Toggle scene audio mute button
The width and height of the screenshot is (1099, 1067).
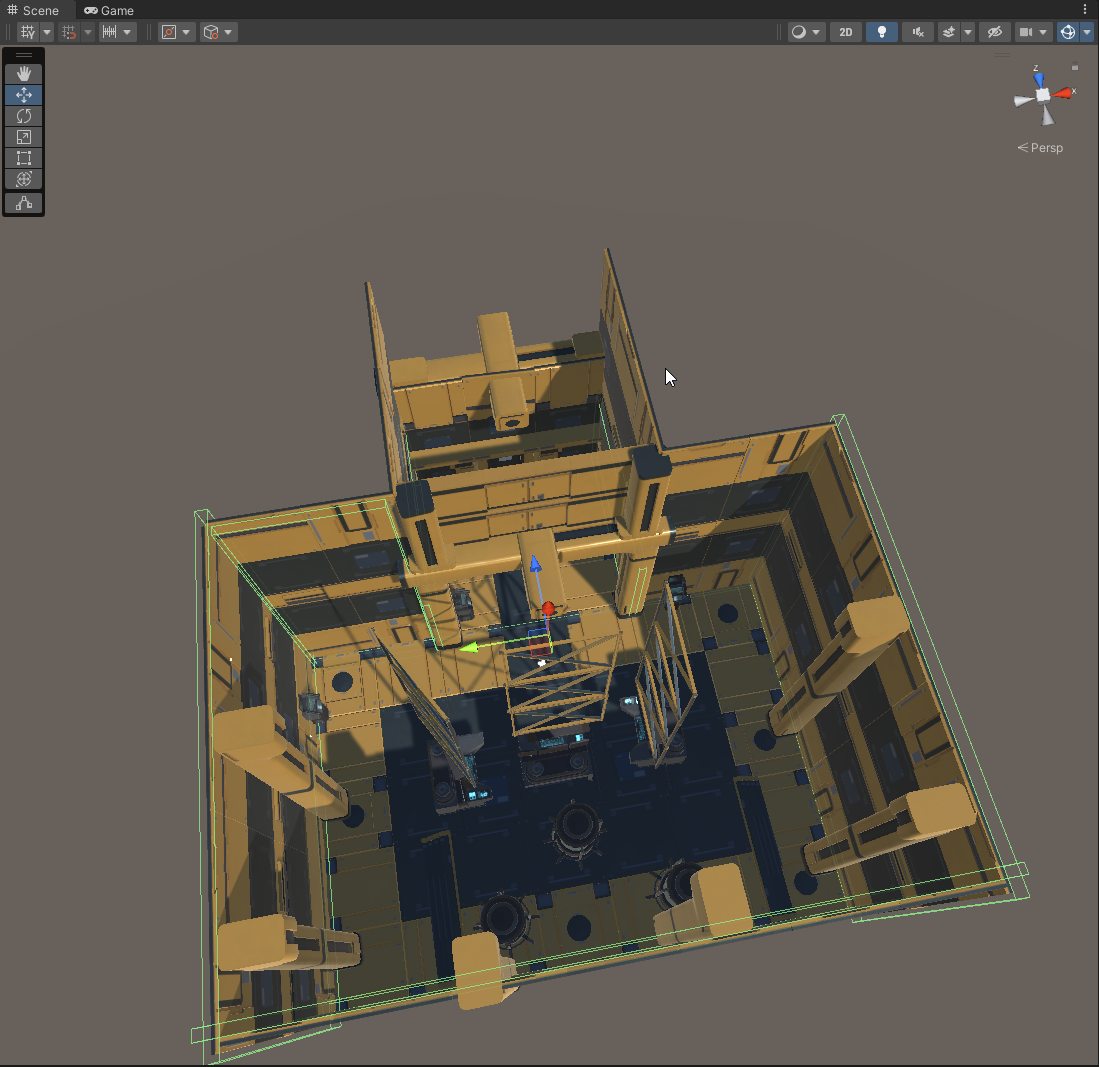coord(917,32)
